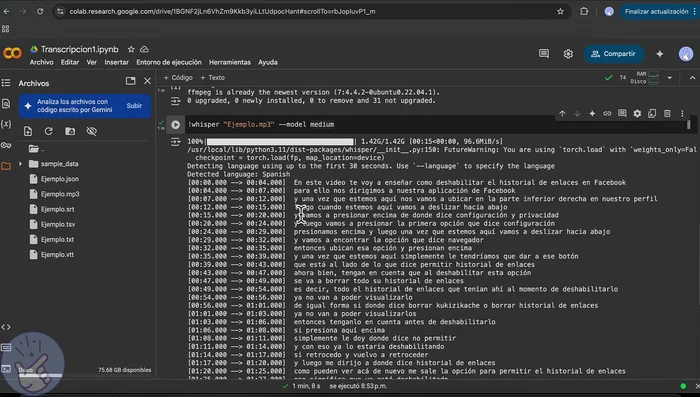This screenshot has height=397, width=700.
Task: Click the whisper command code line
Action: pyautogui.click(x=261, y=125)
